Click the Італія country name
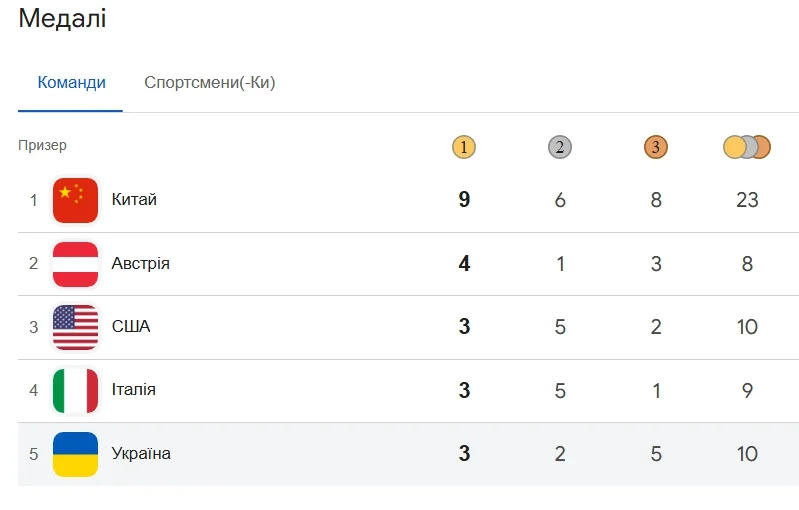The height and width of the screenshot is (510, 799). coord(133,390)
